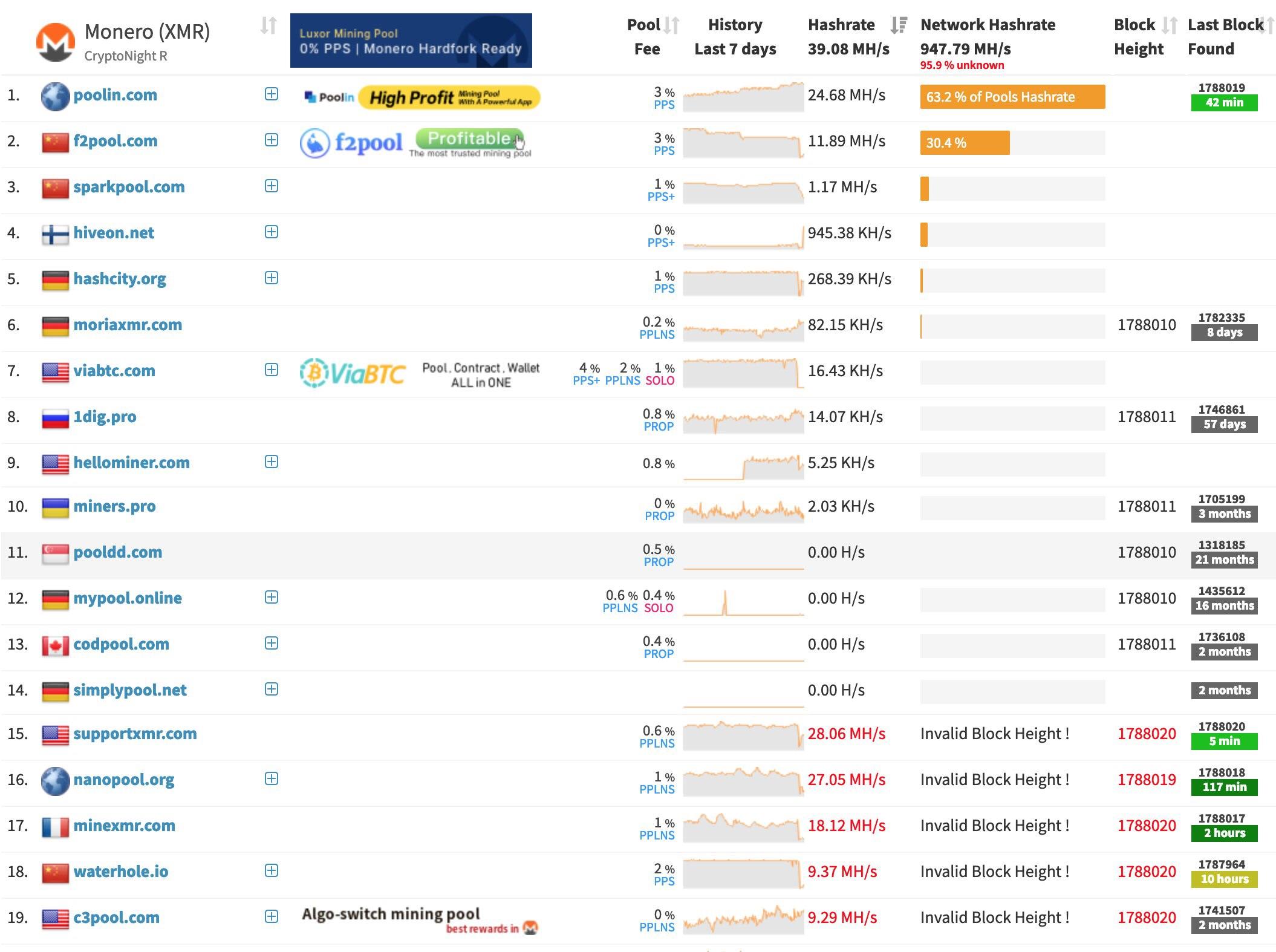Click the globe icon next to poolin.com
Screen dimensions: 1276x952
(x=56, y=97)
